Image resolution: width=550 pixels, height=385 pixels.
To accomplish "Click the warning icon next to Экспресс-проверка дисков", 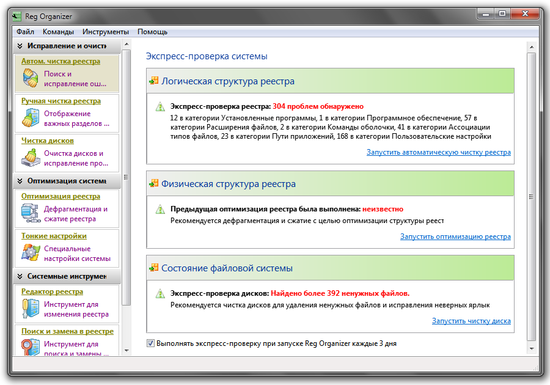I will 160,294.
